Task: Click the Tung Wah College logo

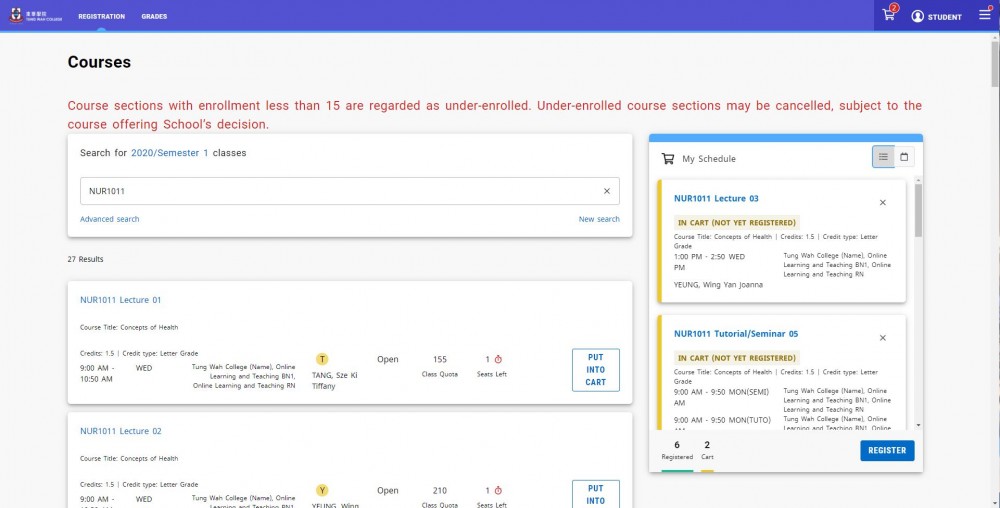Action: (36, 16)
